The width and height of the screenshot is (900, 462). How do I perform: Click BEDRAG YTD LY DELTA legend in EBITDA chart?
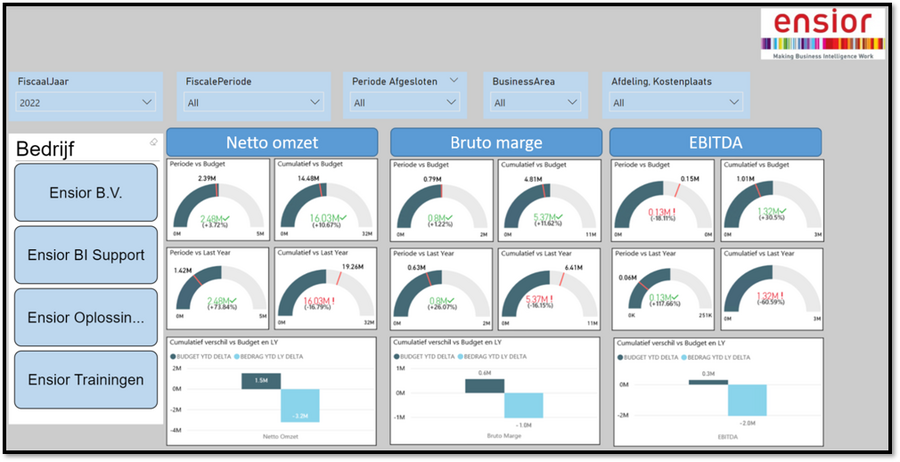pos(716,357)
